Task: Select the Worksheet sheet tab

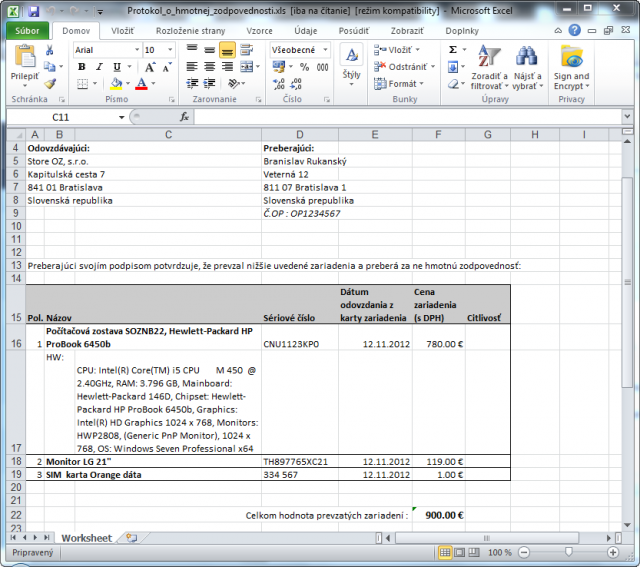Action: pyautogui.click(x=87, y=538)
